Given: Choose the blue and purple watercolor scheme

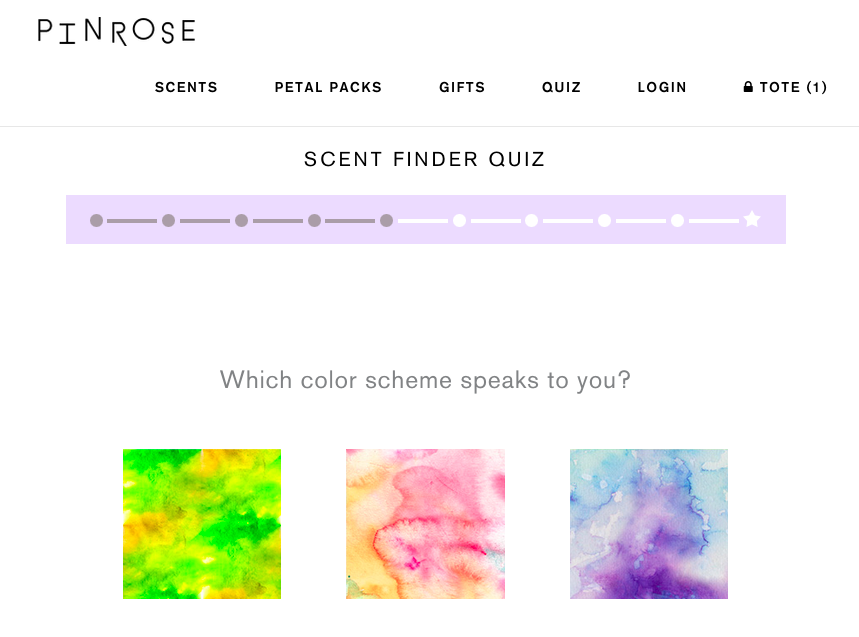Looking at the screenshot, I should (649, 524).
